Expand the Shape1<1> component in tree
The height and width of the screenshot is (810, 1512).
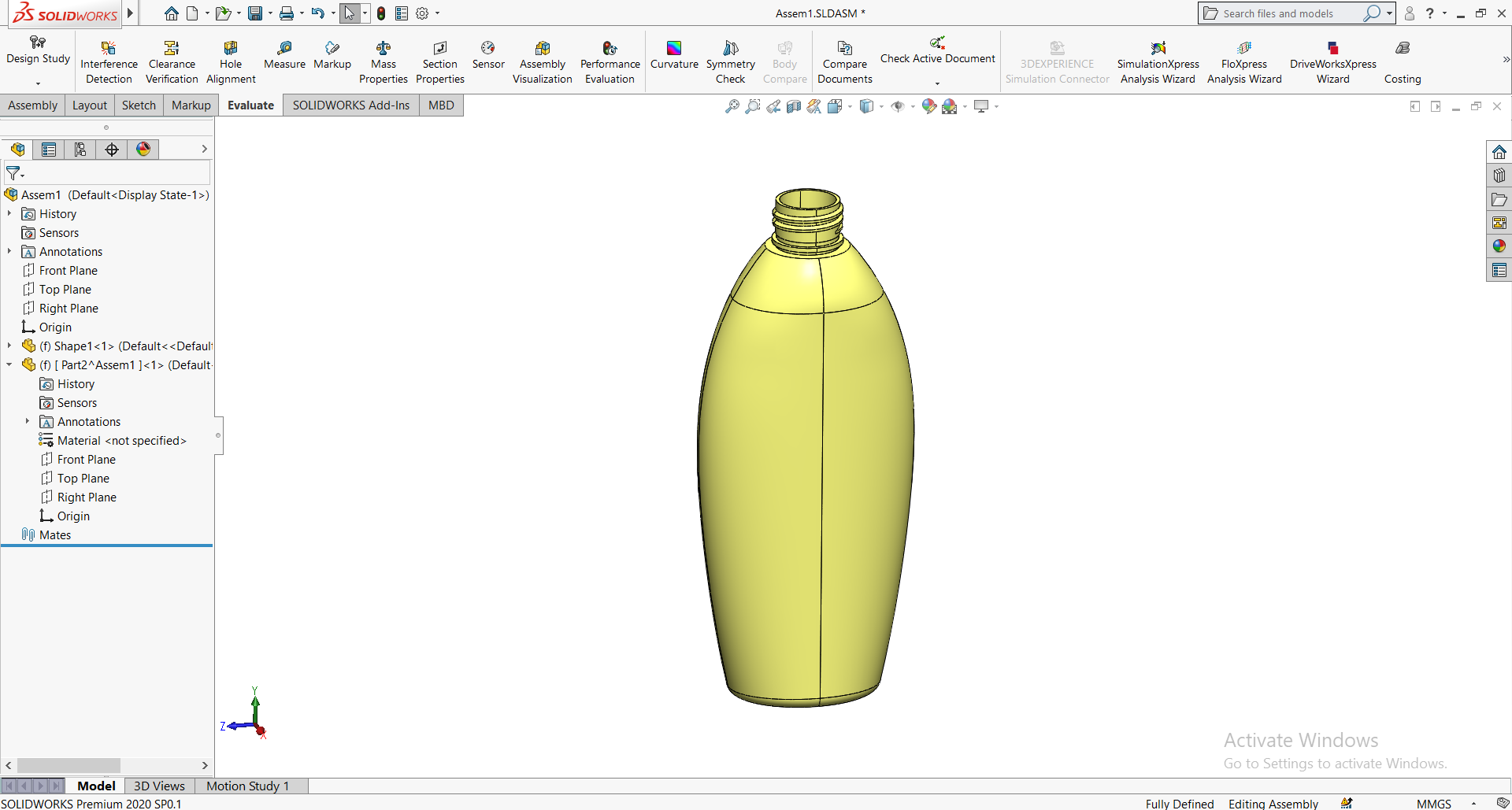point(9,346)
